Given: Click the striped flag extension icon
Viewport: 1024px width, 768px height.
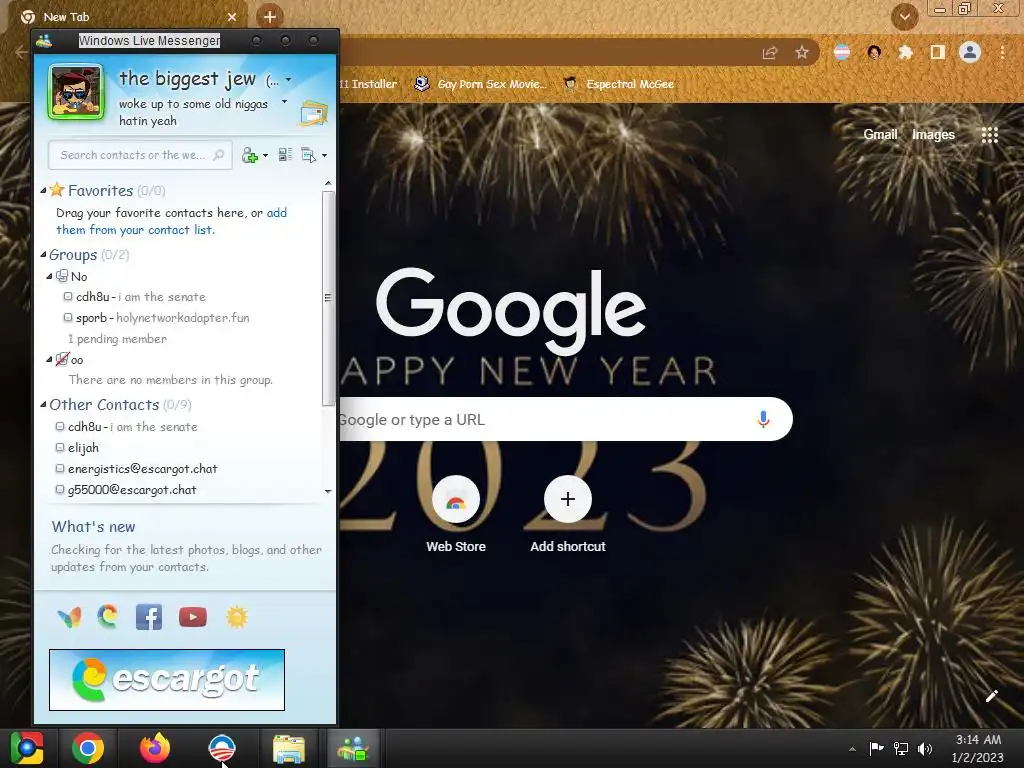Looking at the screenshot, I should [842, 52].
